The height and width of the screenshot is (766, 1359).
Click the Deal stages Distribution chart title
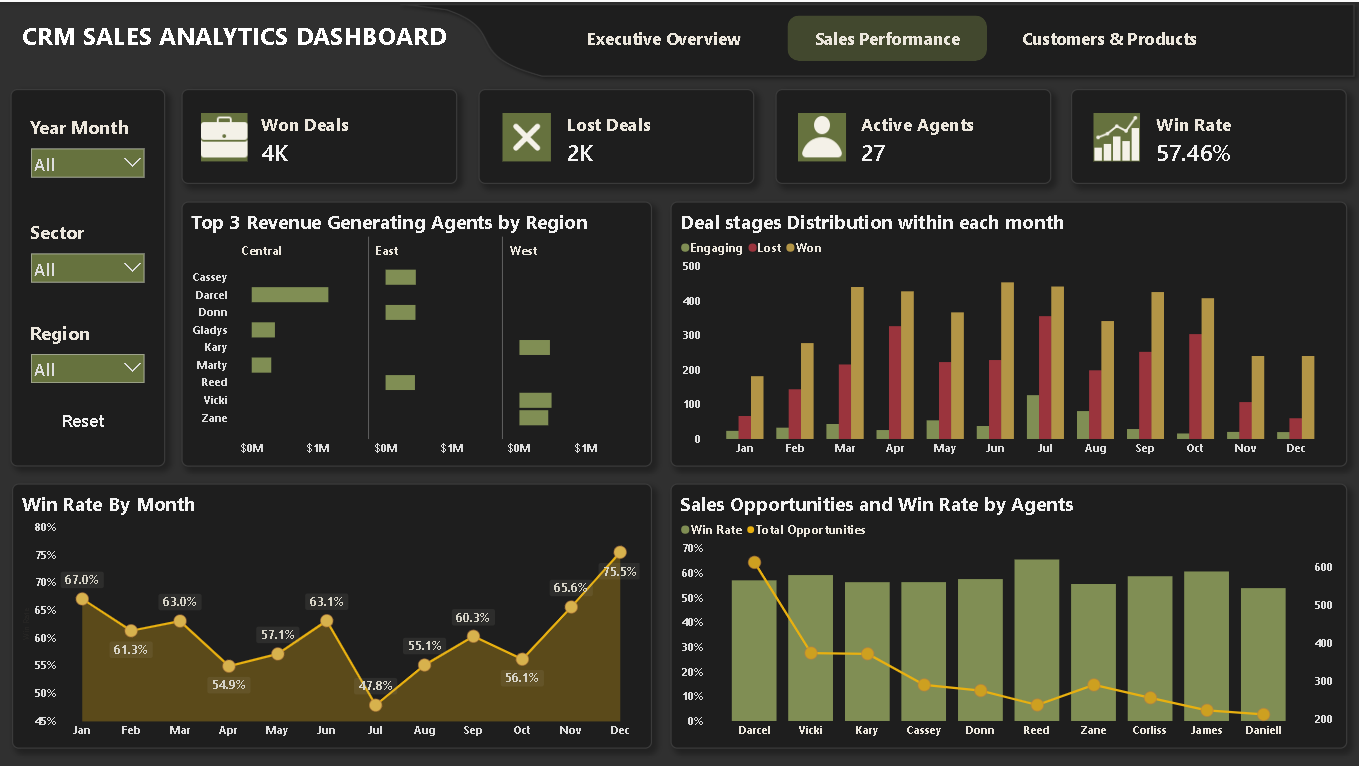(x=872, y=223)
